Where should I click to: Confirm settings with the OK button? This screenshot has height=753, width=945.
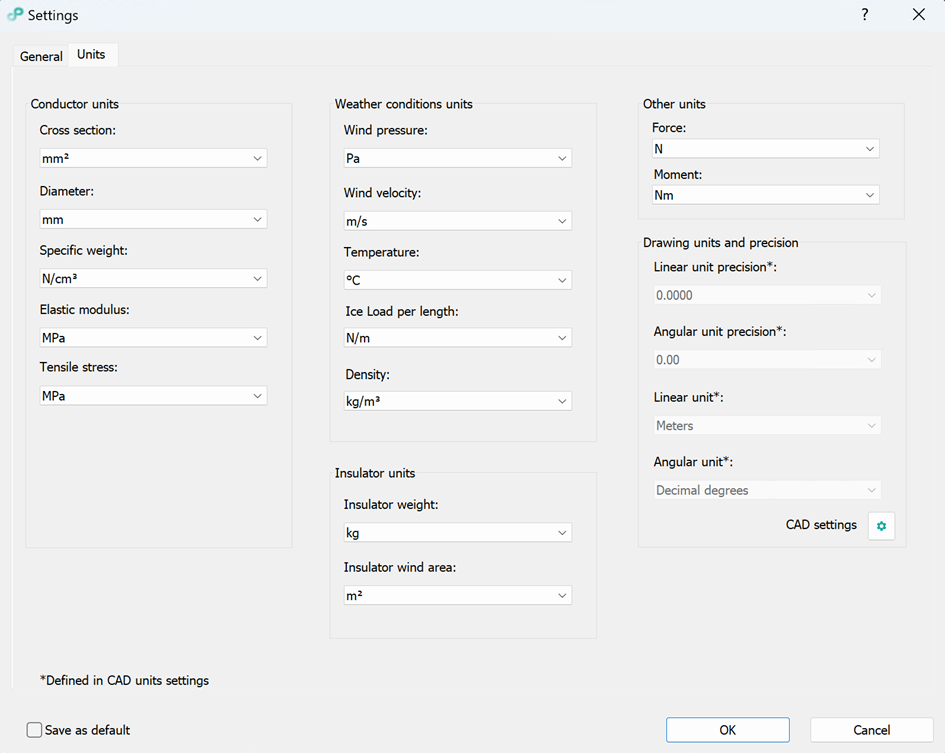click(727, 730)
